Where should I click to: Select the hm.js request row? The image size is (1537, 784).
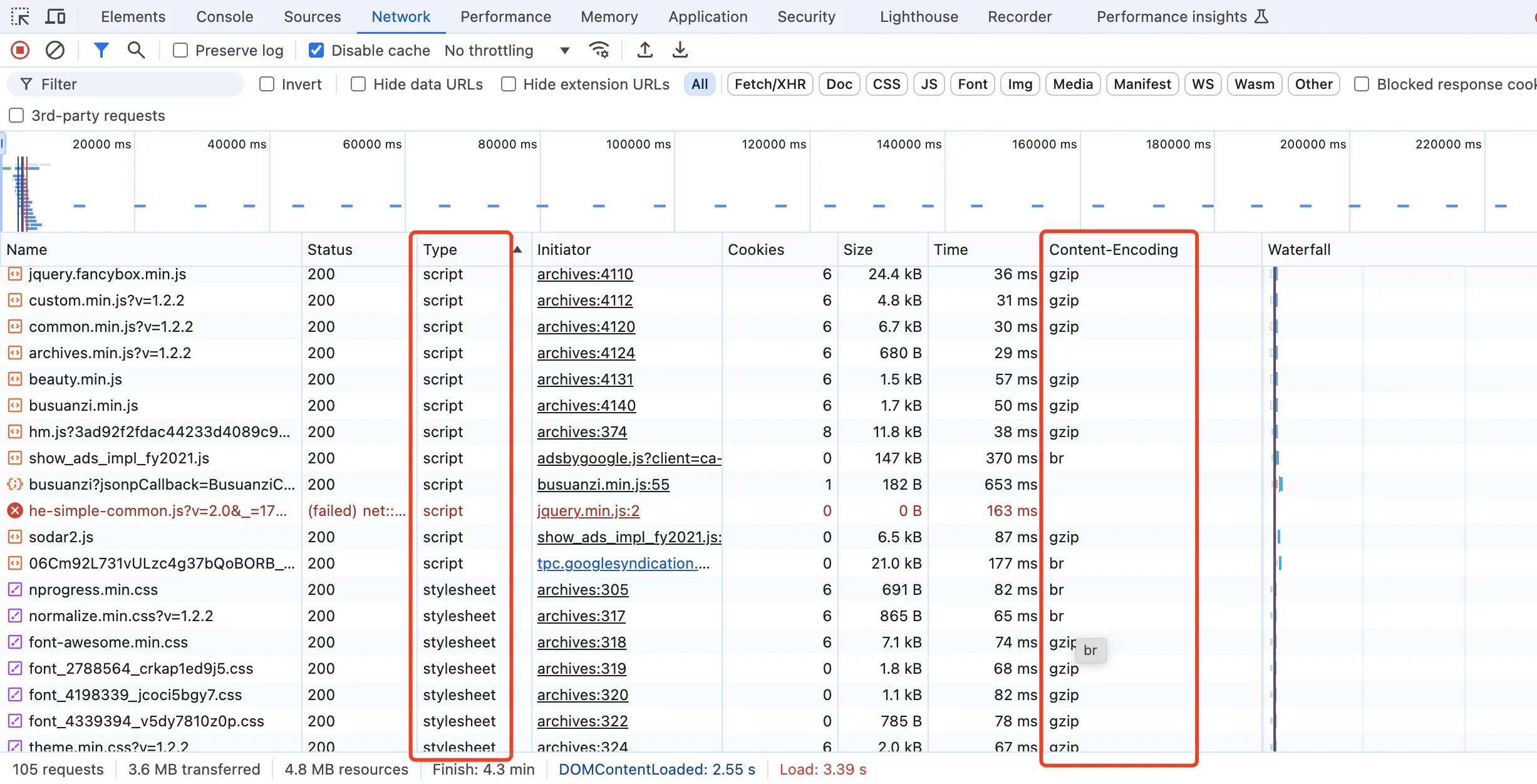(x=768, y=432)
